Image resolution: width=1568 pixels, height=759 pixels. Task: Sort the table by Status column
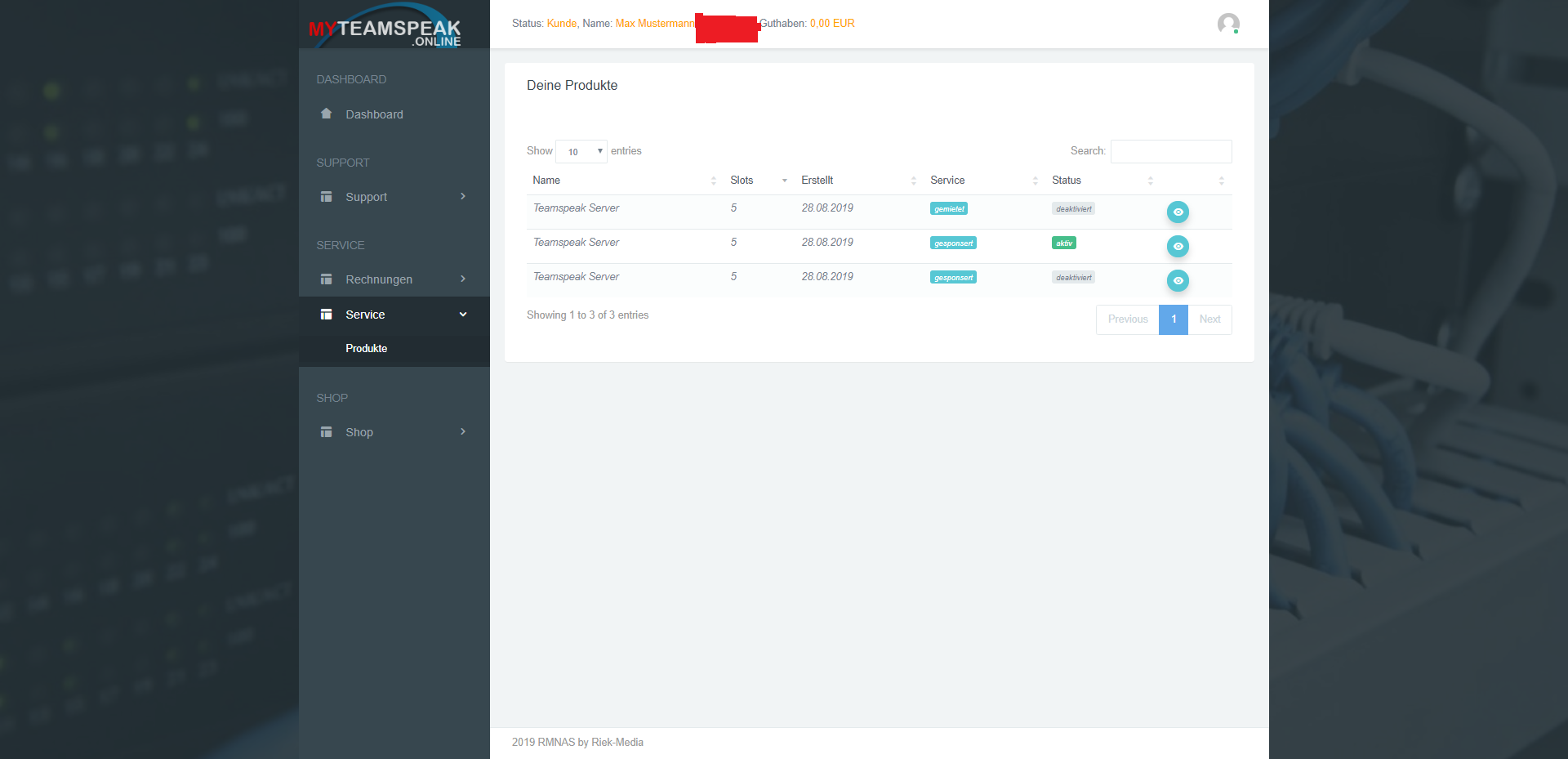point(1067,181)
